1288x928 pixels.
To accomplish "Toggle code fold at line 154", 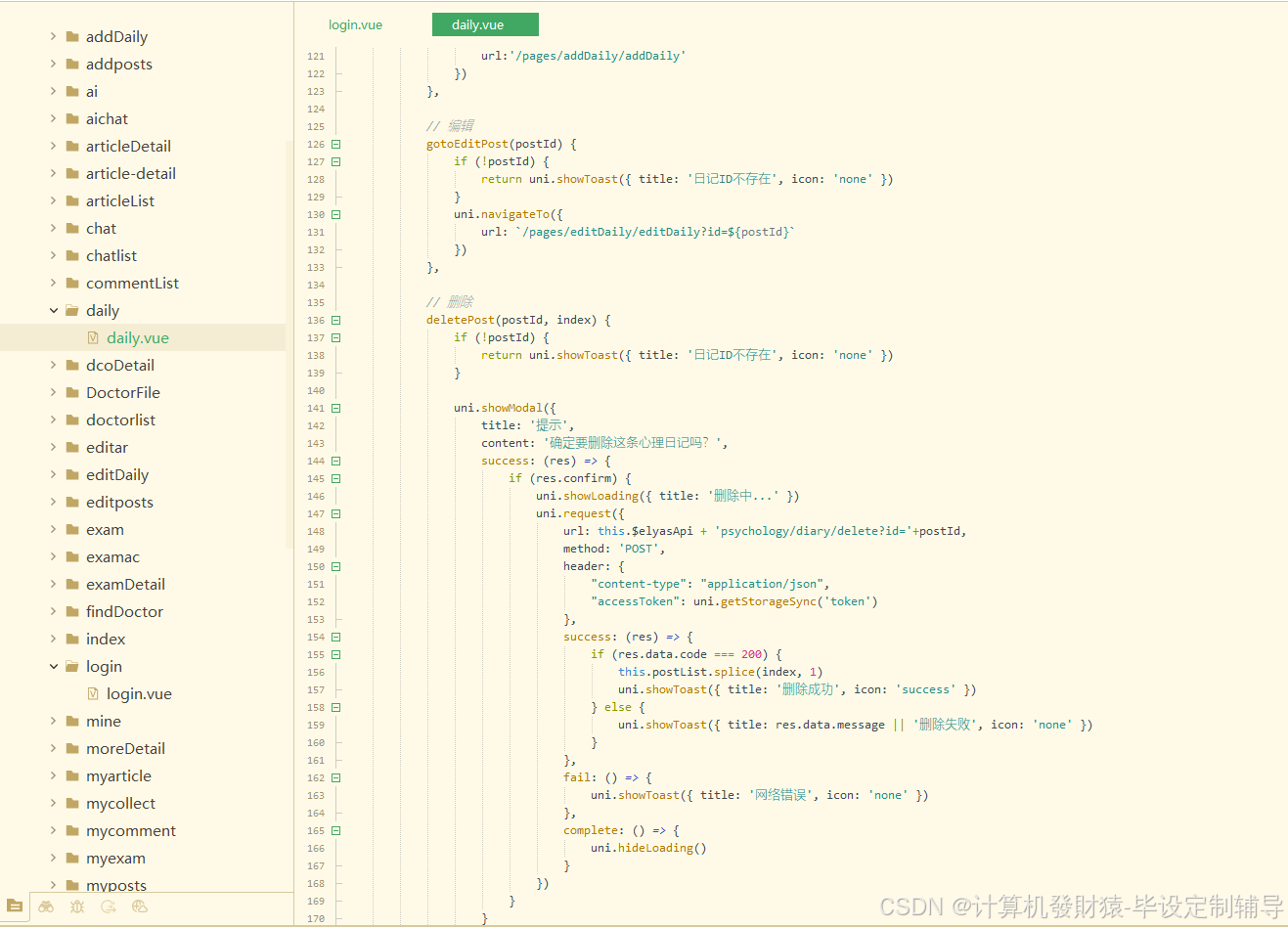I will [x=335, y=637].
